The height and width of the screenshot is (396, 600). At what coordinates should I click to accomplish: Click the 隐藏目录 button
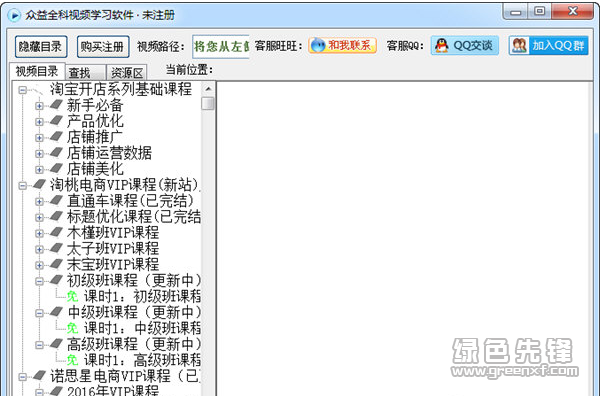41,47
